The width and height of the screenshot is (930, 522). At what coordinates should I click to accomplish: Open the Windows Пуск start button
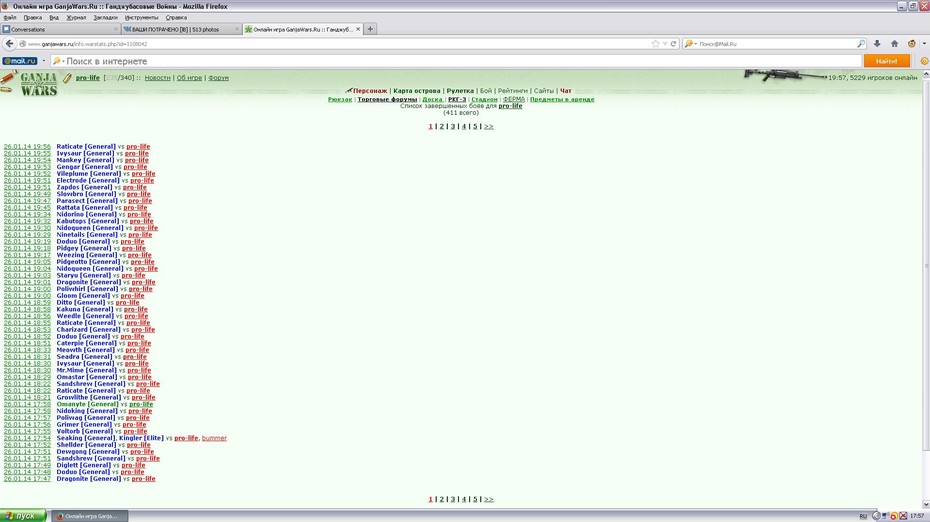23,516
